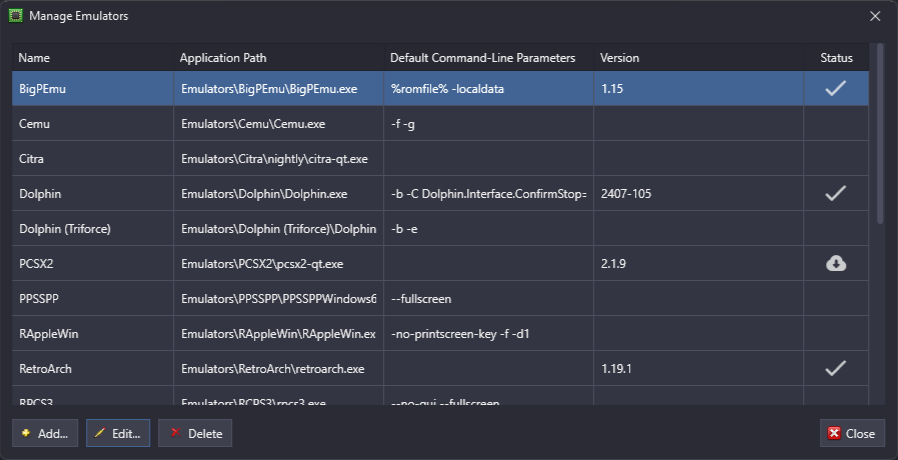Click the path Emulators\PCSX2\pcsx2-qt.exe

262,264
